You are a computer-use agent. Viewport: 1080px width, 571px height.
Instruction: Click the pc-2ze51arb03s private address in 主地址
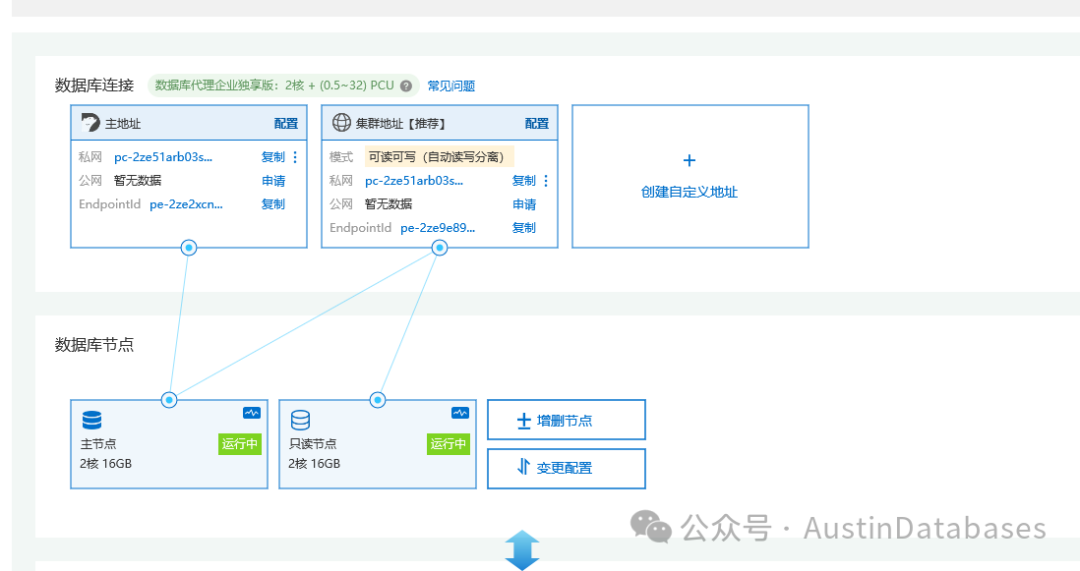[x=163, y=157]
